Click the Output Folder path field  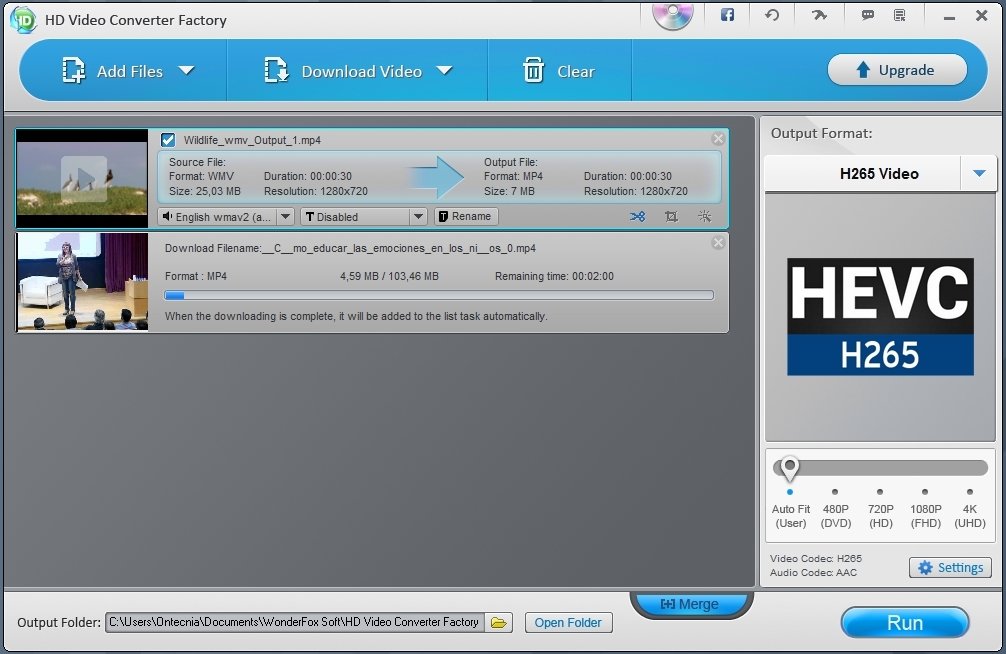(294, 622)
